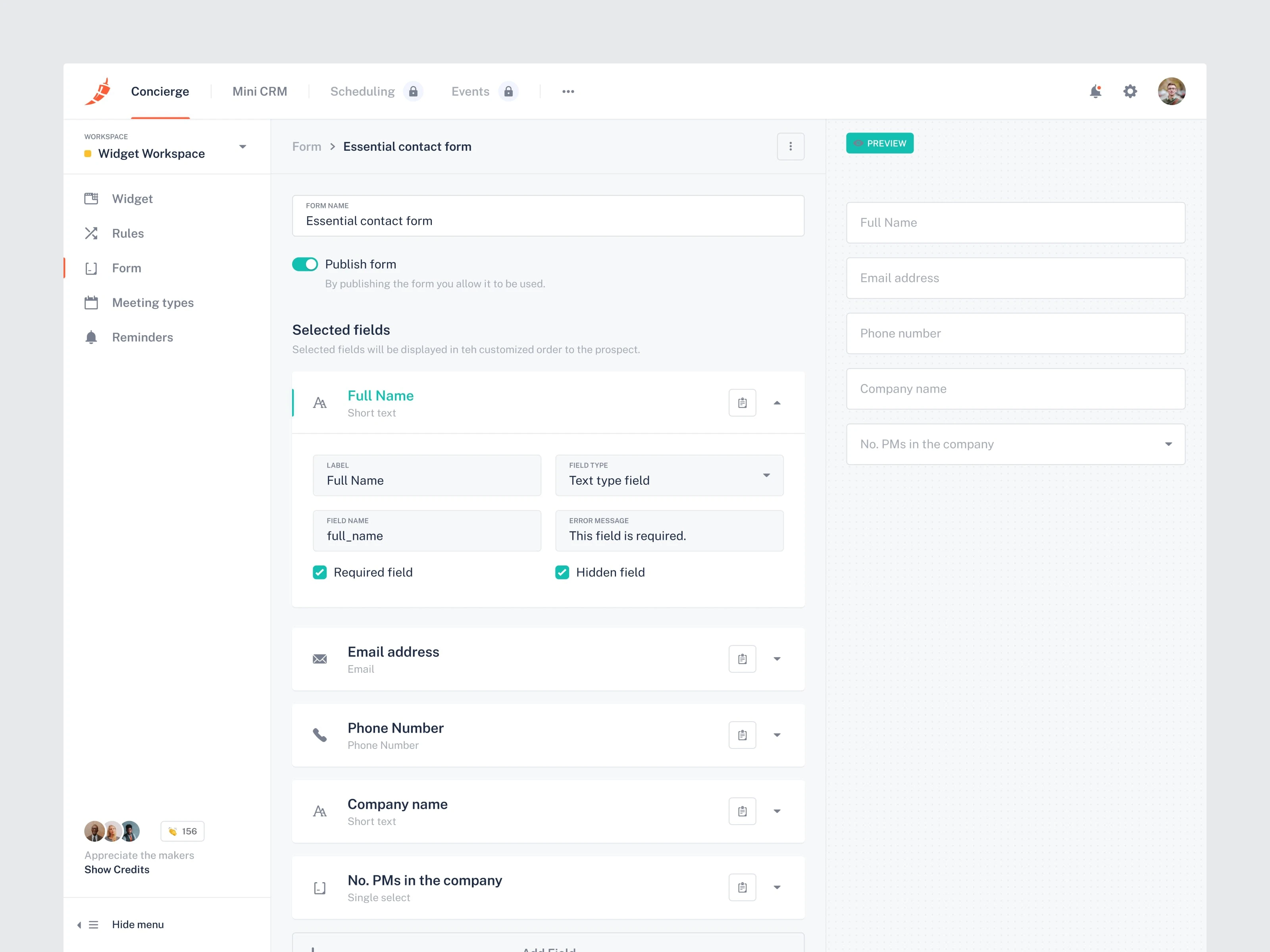Click the Meeting types calendar icon

pos(91,302)
